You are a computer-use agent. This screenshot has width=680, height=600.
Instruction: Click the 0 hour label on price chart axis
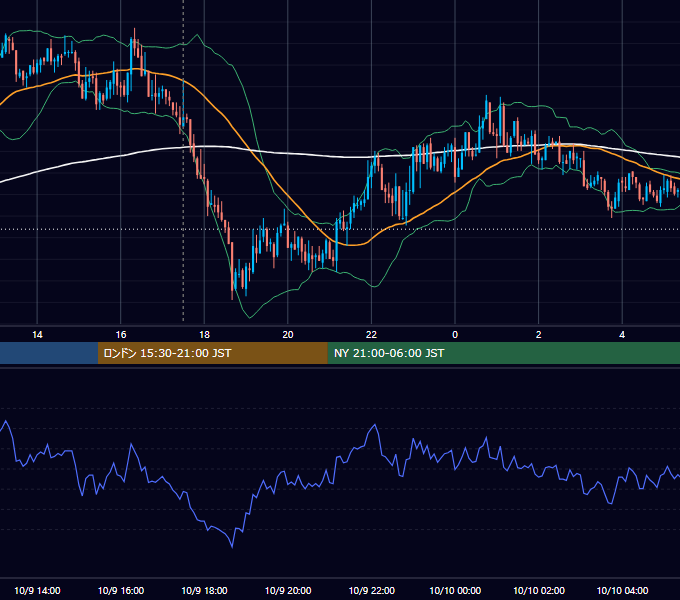pyautogui.click(x=455, y=335)
